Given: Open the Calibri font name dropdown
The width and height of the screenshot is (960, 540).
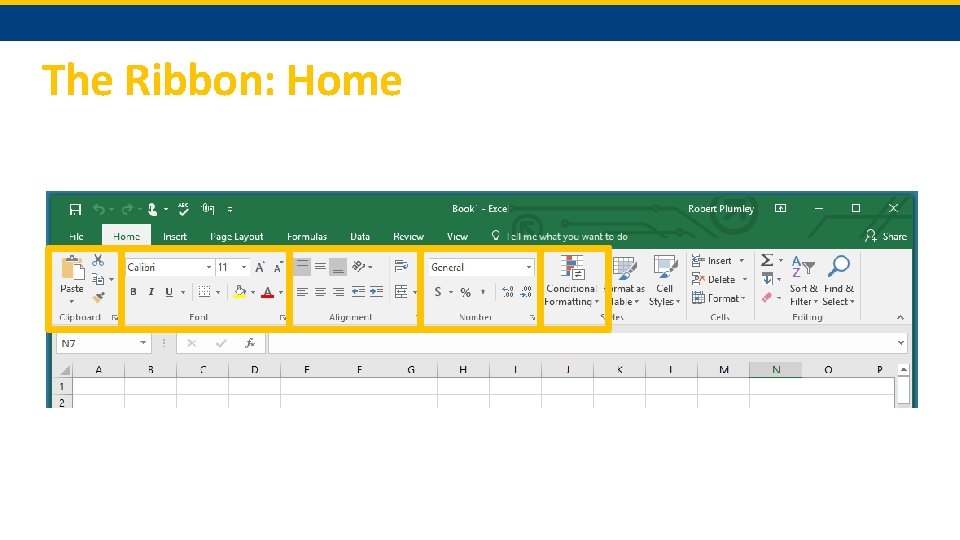Looking at the screenshot, I should pyautogui.click(x=209, y=268).
